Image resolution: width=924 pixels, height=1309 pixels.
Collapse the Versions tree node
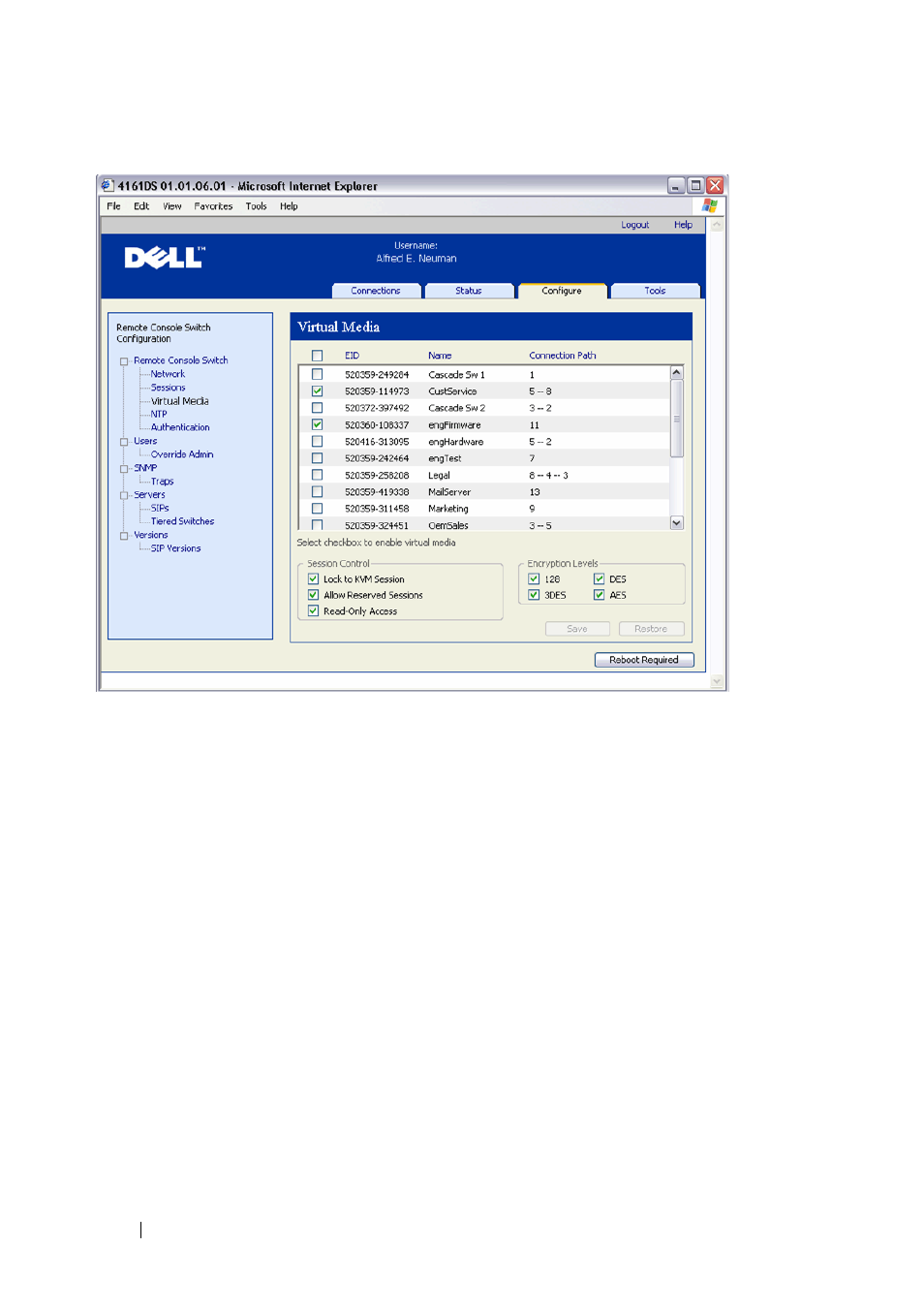tap(124, 536)
